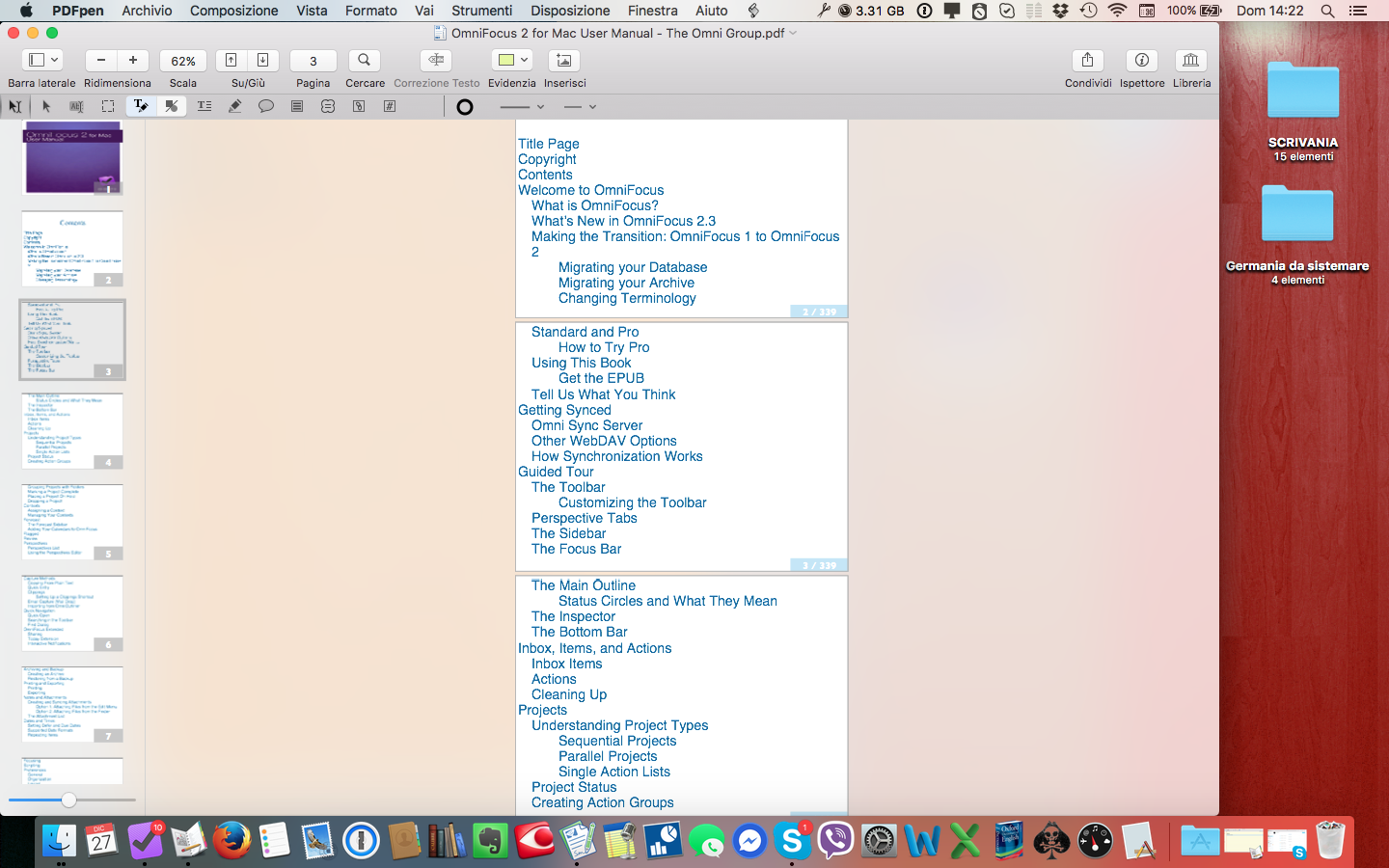Open search with the Cercare magnifier
This screenshot has height=868, width=1389.
pos(365,60)
